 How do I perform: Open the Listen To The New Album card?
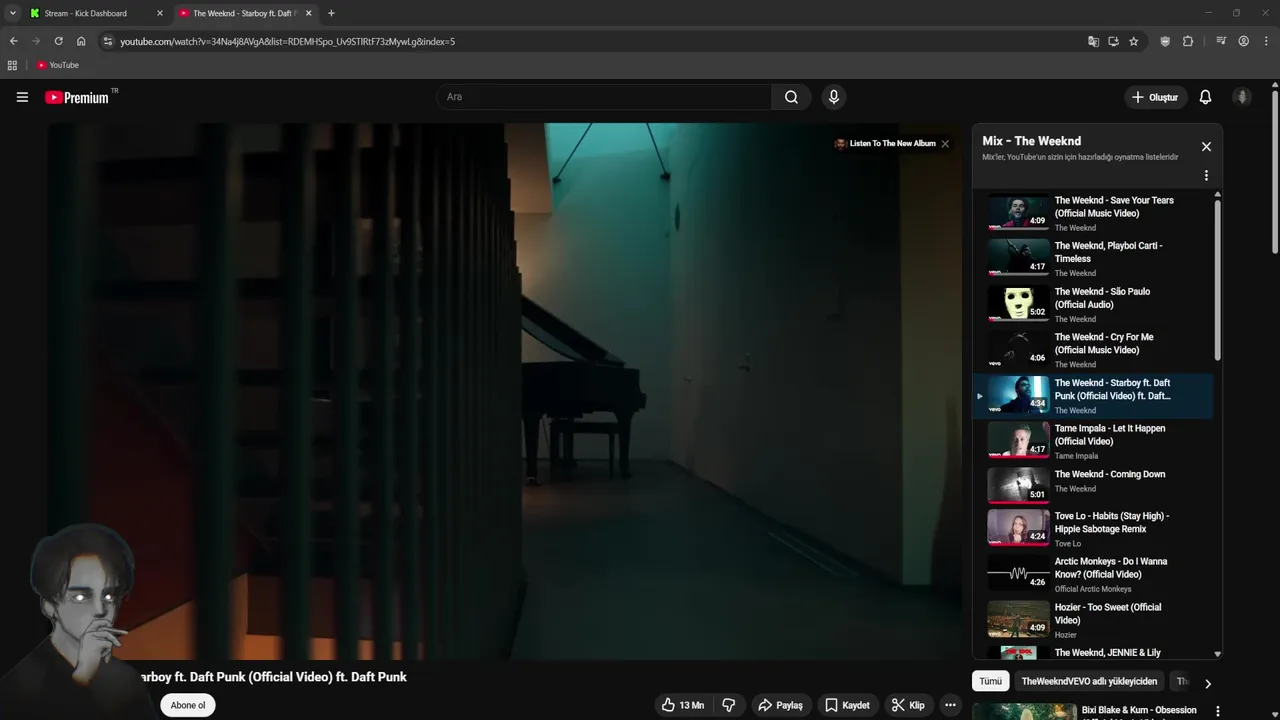click(x=884, y=144)
